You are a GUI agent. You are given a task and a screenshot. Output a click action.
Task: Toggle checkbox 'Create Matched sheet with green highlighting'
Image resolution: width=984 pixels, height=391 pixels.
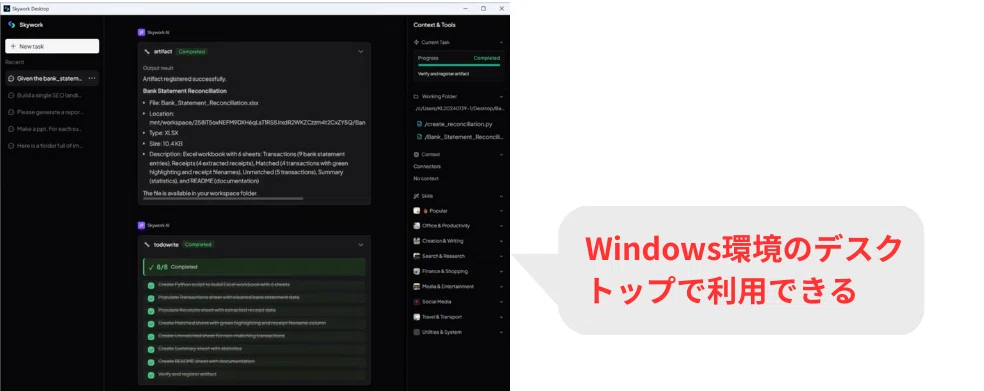tap(151, 323)
